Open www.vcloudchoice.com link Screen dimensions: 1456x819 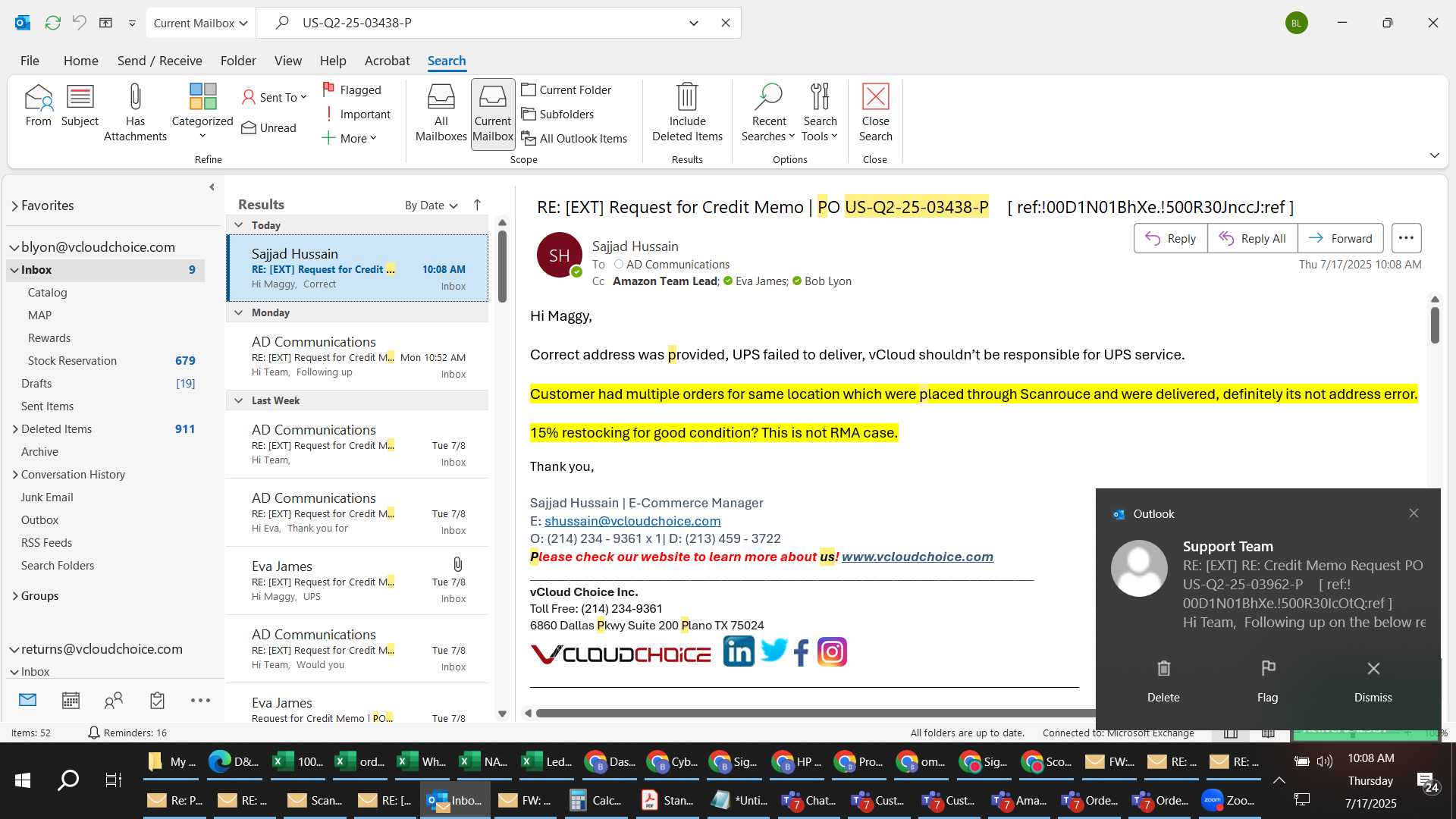click(917, 557)
